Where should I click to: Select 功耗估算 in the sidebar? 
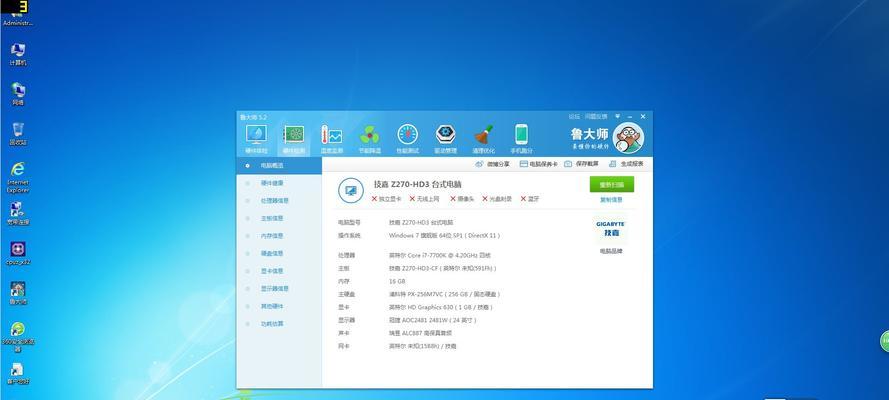click(279, 324)
